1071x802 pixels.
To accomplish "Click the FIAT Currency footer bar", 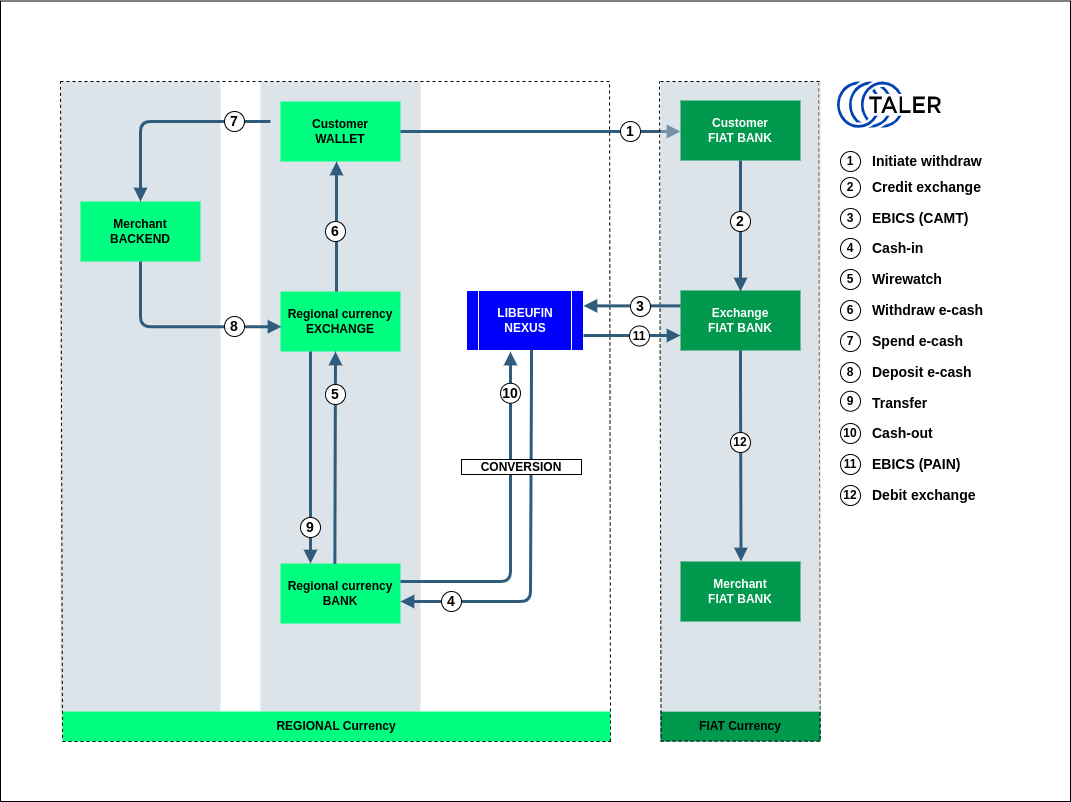I will click(740, 726).
